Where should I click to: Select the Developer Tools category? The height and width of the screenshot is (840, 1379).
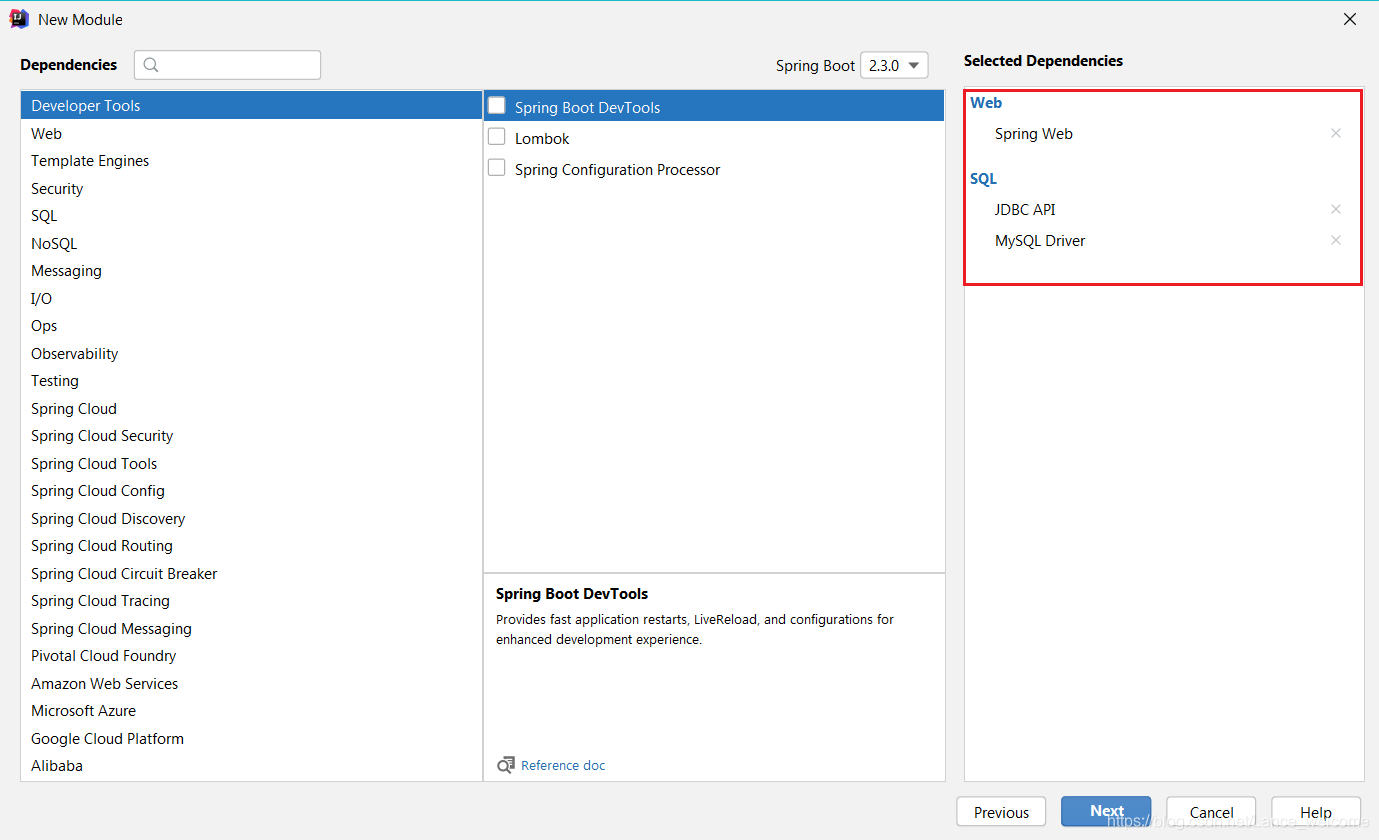(251, 105)
